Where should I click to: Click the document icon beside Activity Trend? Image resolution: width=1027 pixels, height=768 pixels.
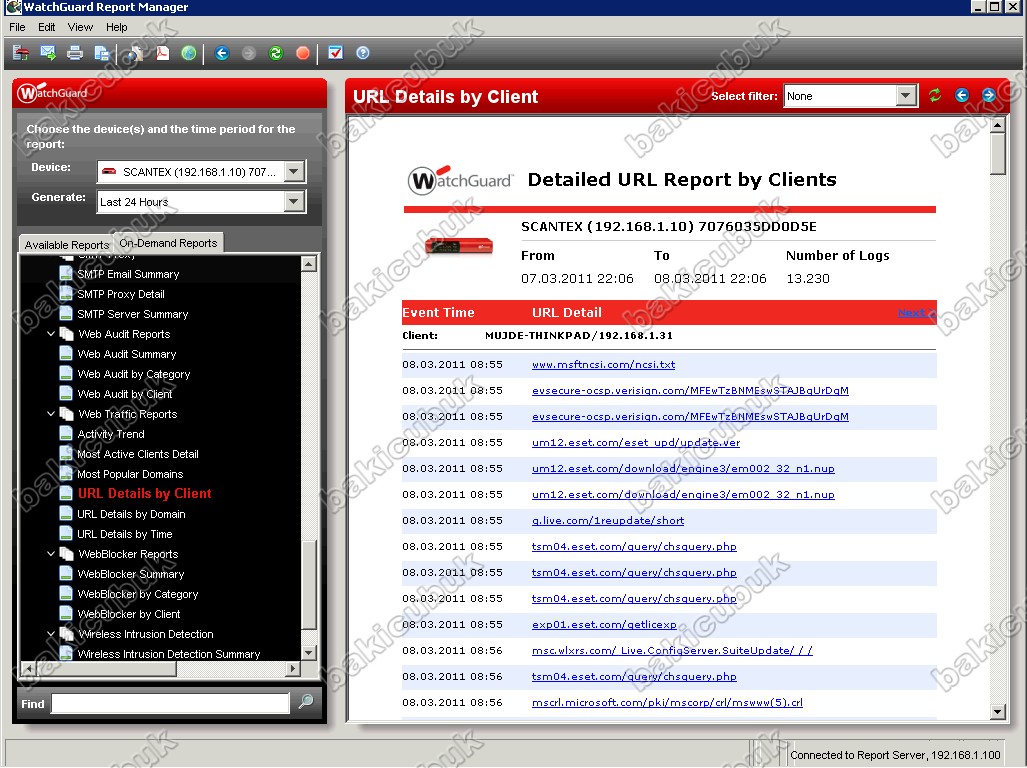[65, 433]
